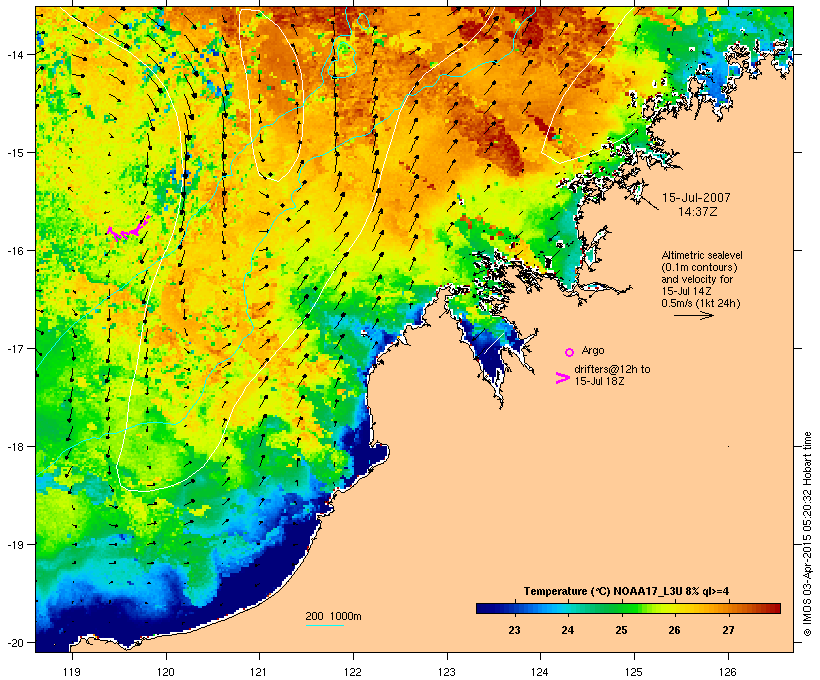The image size is (820, 680).
Task: Click the magenta drifter track on map
Action: click(128, 229)
